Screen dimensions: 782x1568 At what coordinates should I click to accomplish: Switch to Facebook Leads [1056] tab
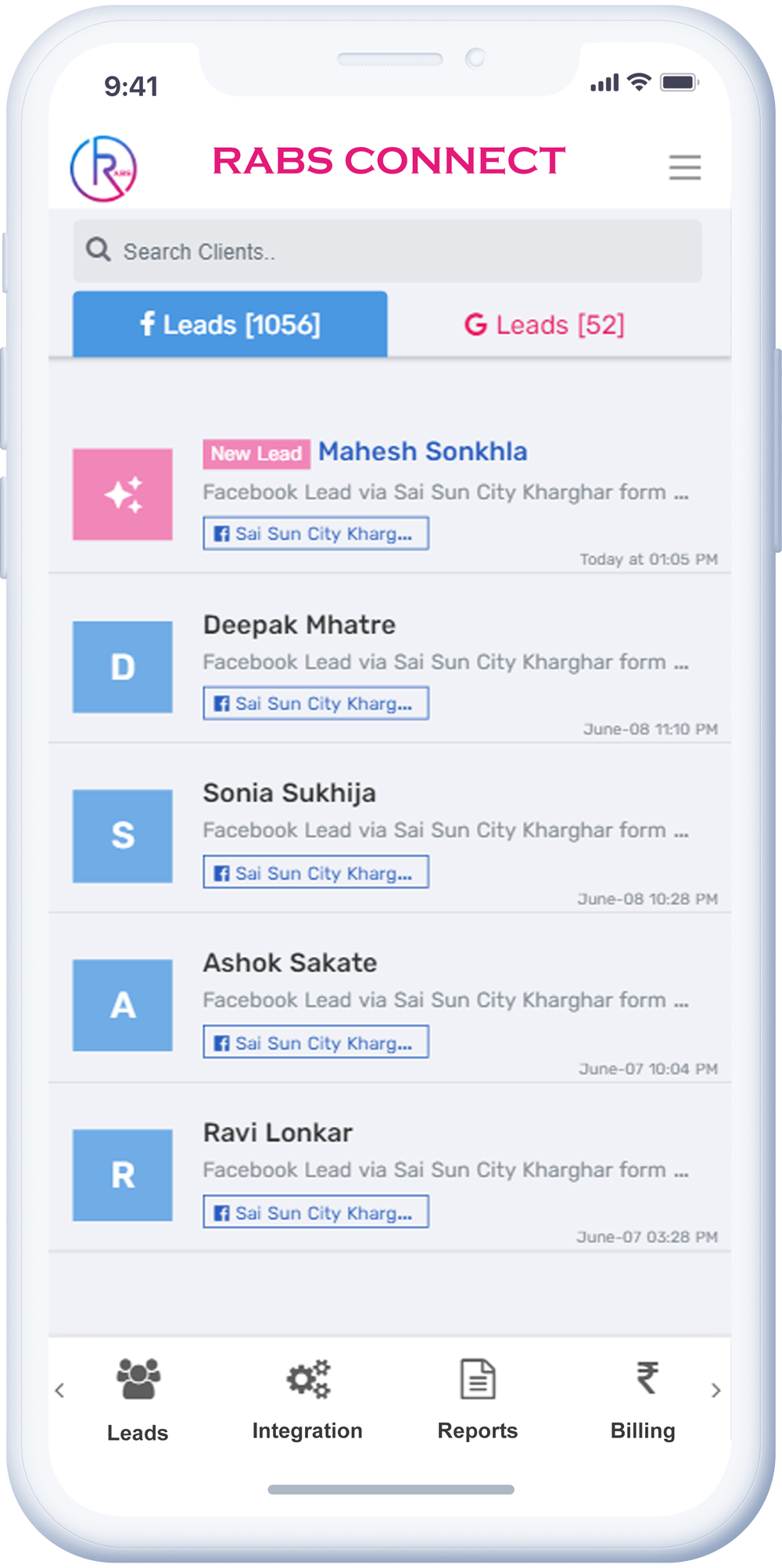[x=230, y=324]
